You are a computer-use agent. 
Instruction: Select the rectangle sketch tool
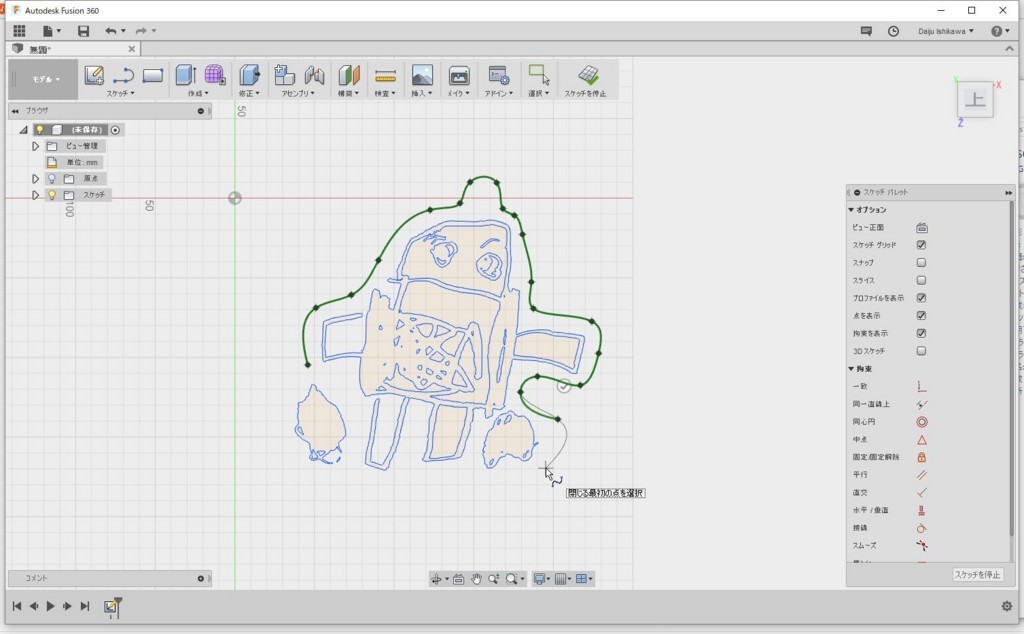(153, 76)
